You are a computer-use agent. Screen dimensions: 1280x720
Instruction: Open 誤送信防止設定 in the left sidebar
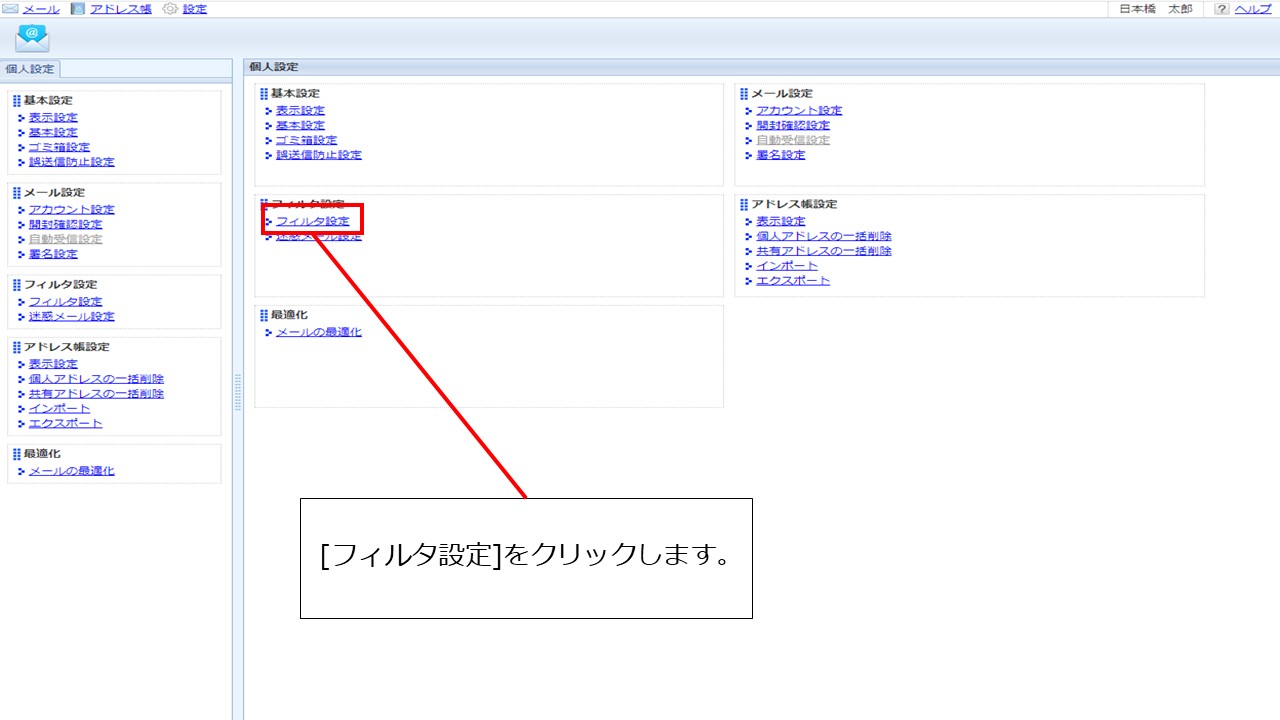71,162
